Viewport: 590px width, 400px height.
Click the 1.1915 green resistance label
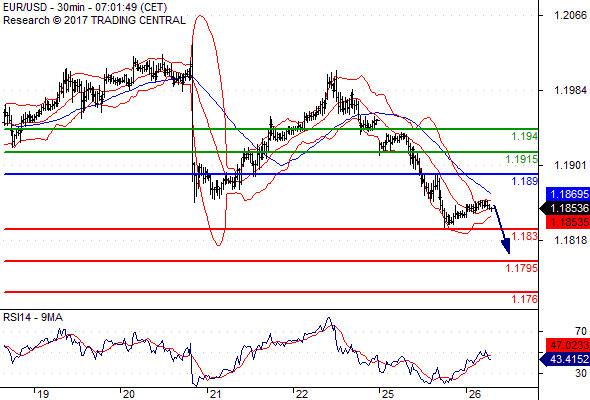[522, 159]
